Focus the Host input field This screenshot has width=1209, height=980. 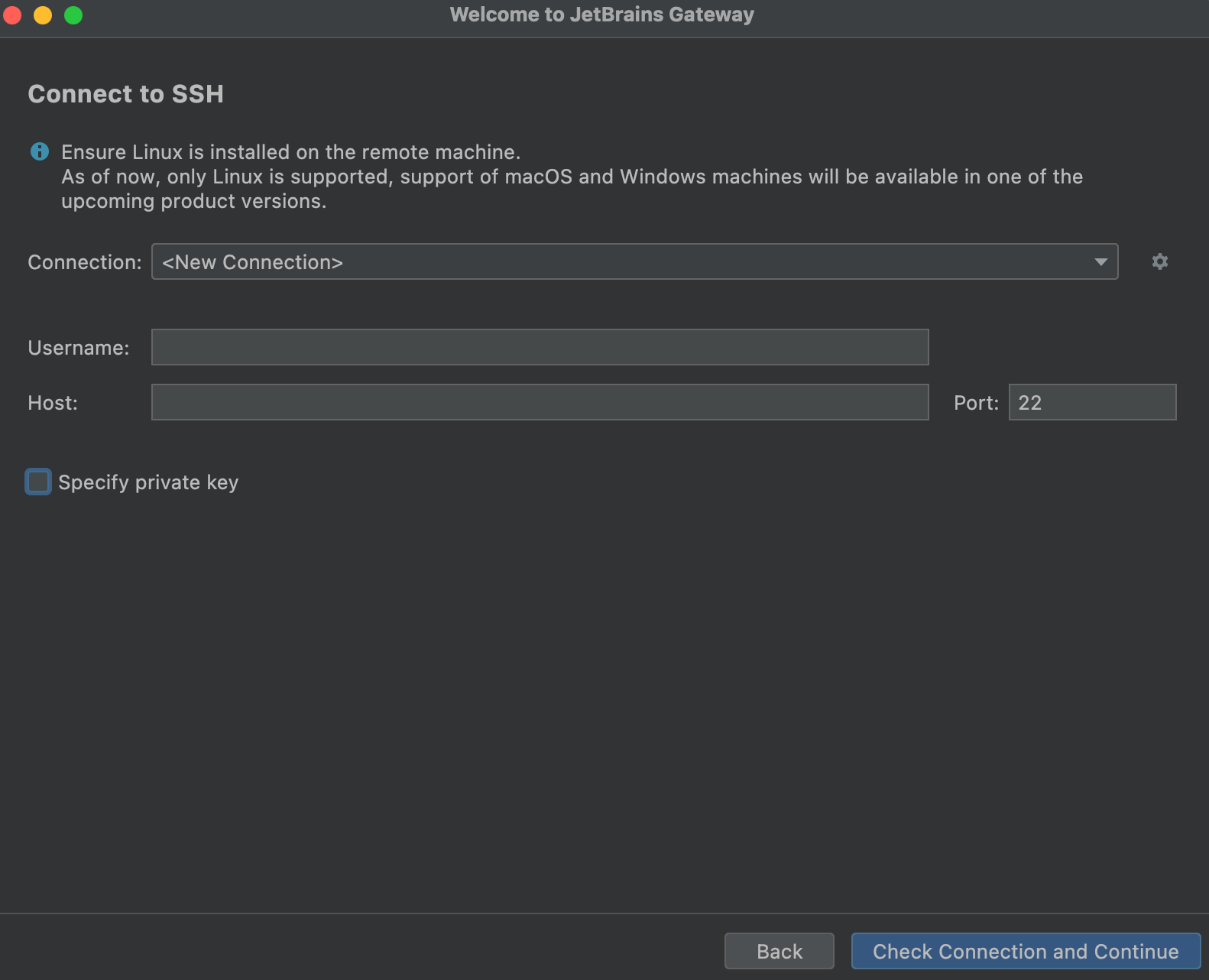coord(540,402)
